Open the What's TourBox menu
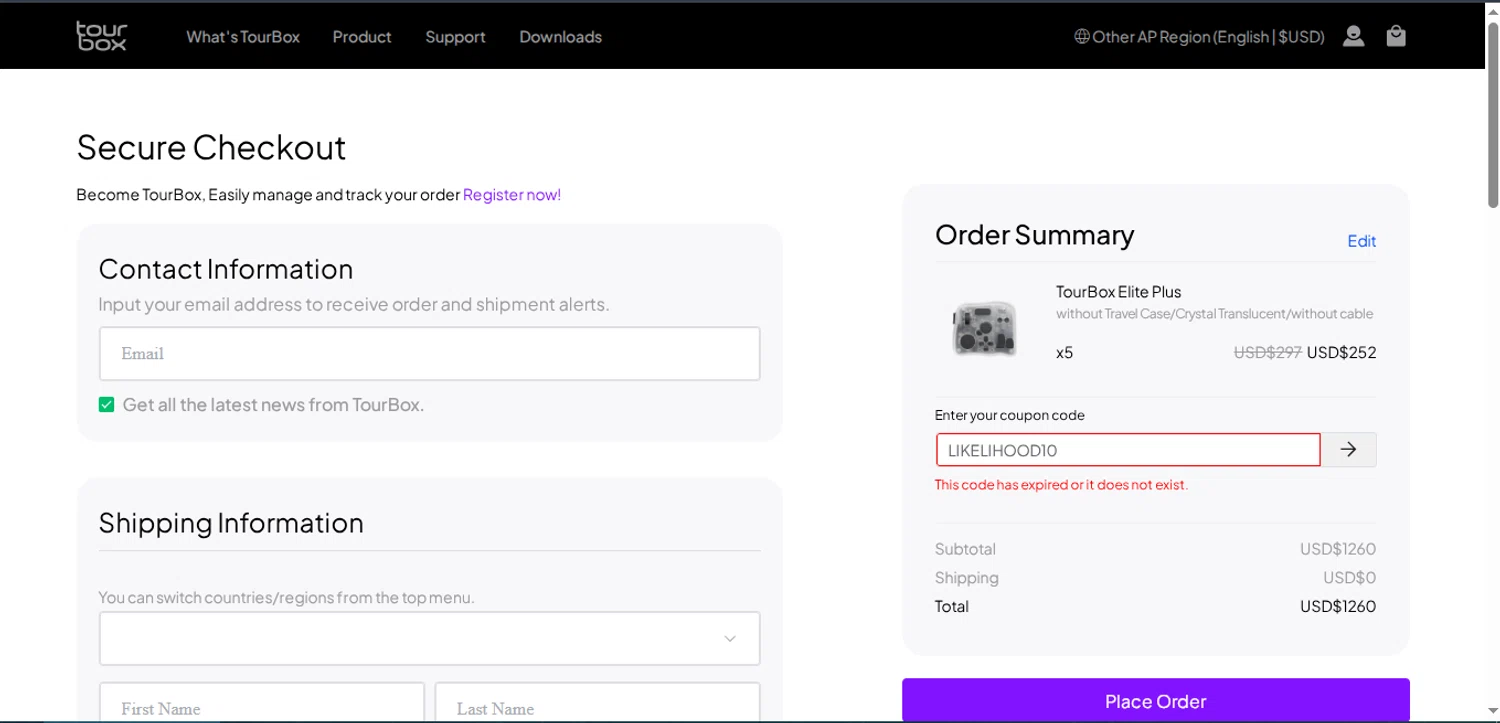1500x723 pixels. 243,37
